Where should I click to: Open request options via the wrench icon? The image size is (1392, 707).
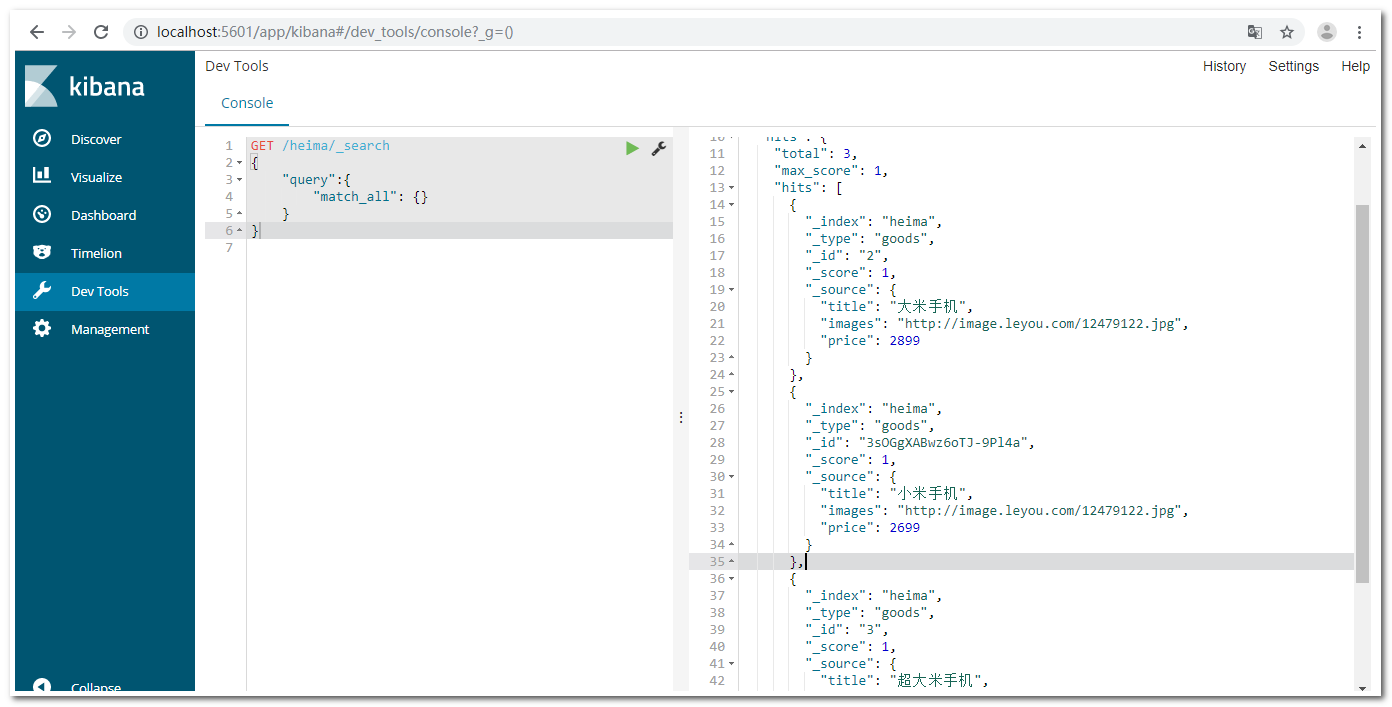pos(659,147)
